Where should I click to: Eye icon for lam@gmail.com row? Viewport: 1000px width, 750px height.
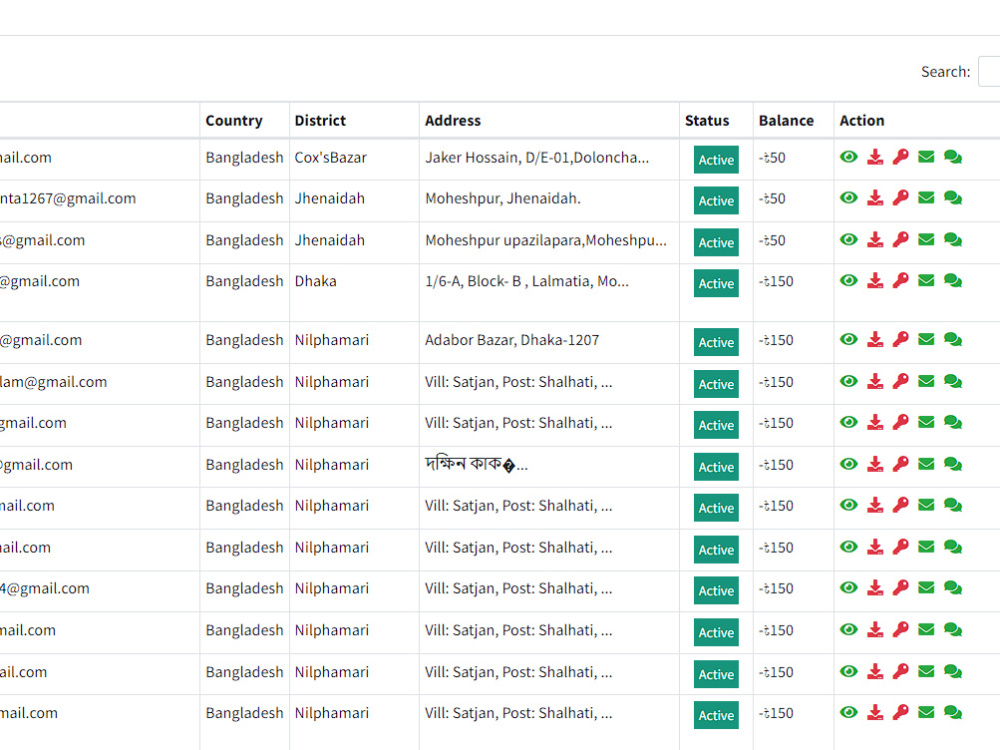[x=848, y=381]
